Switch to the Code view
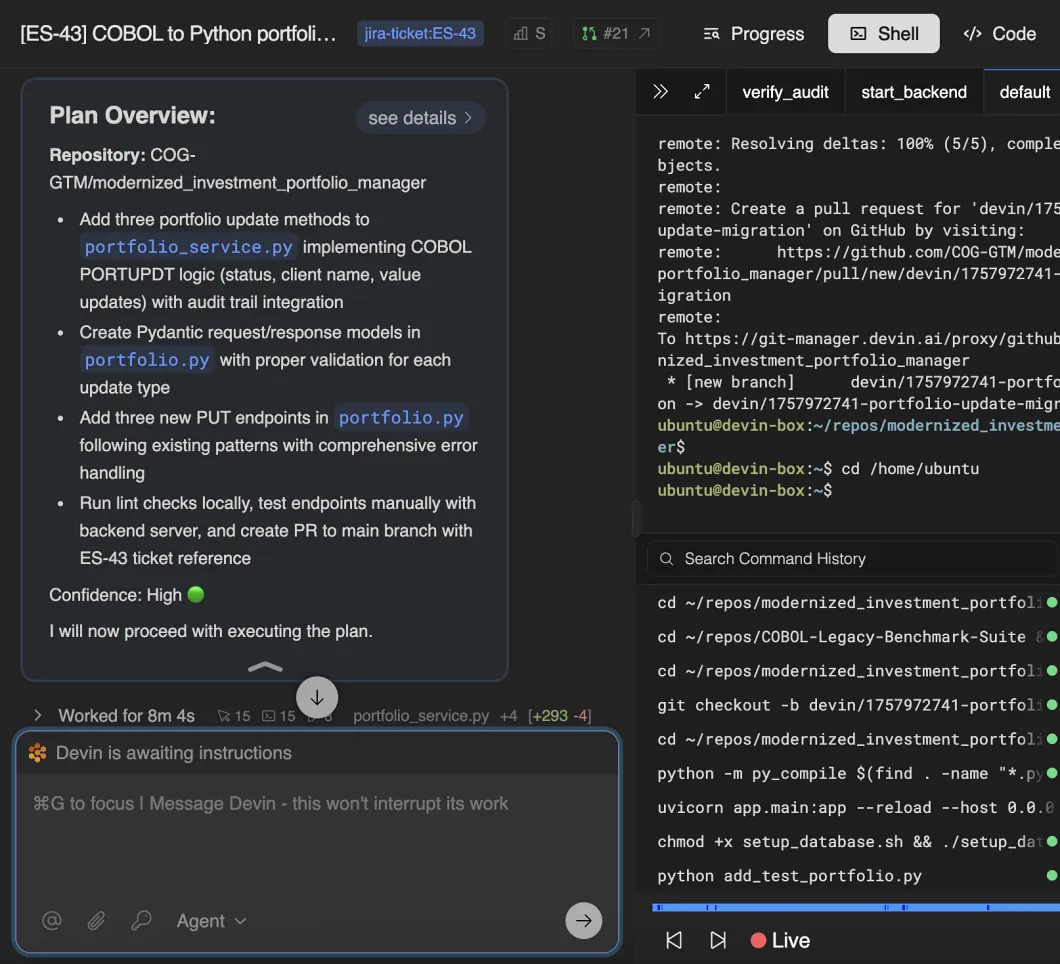 click(x=999, y=33)
